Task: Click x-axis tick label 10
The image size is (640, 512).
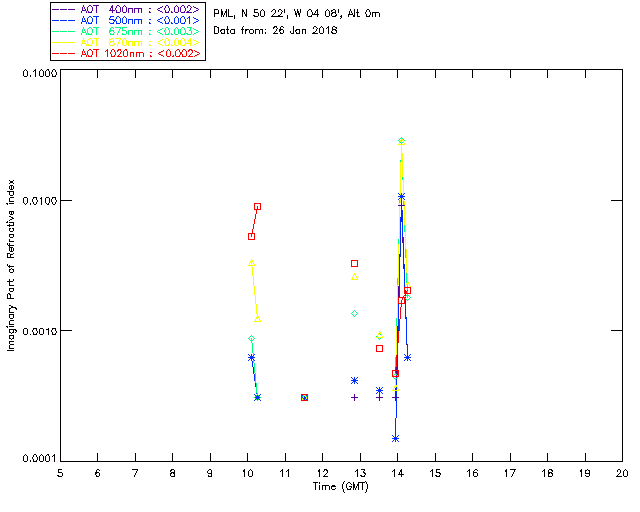Action: pos(247,473)
